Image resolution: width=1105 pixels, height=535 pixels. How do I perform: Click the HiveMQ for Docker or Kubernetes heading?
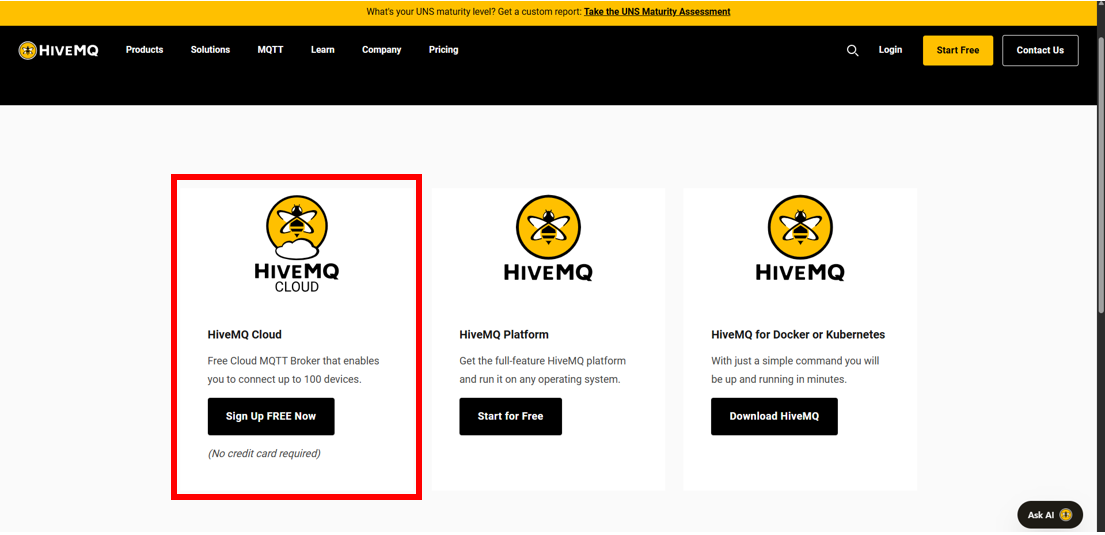tap(798, 335)
